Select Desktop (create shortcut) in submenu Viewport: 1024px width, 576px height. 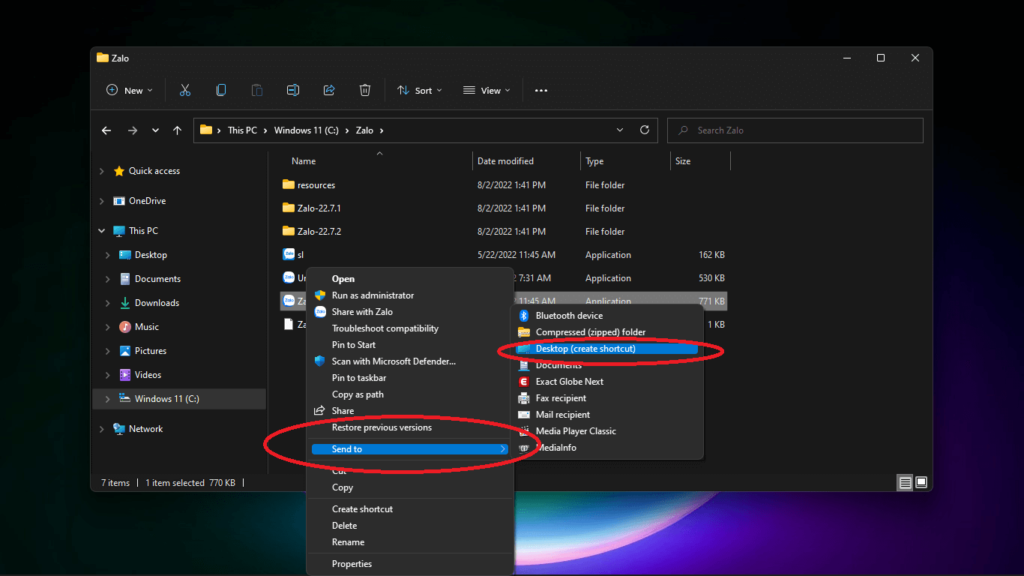(x=585, y=349)
